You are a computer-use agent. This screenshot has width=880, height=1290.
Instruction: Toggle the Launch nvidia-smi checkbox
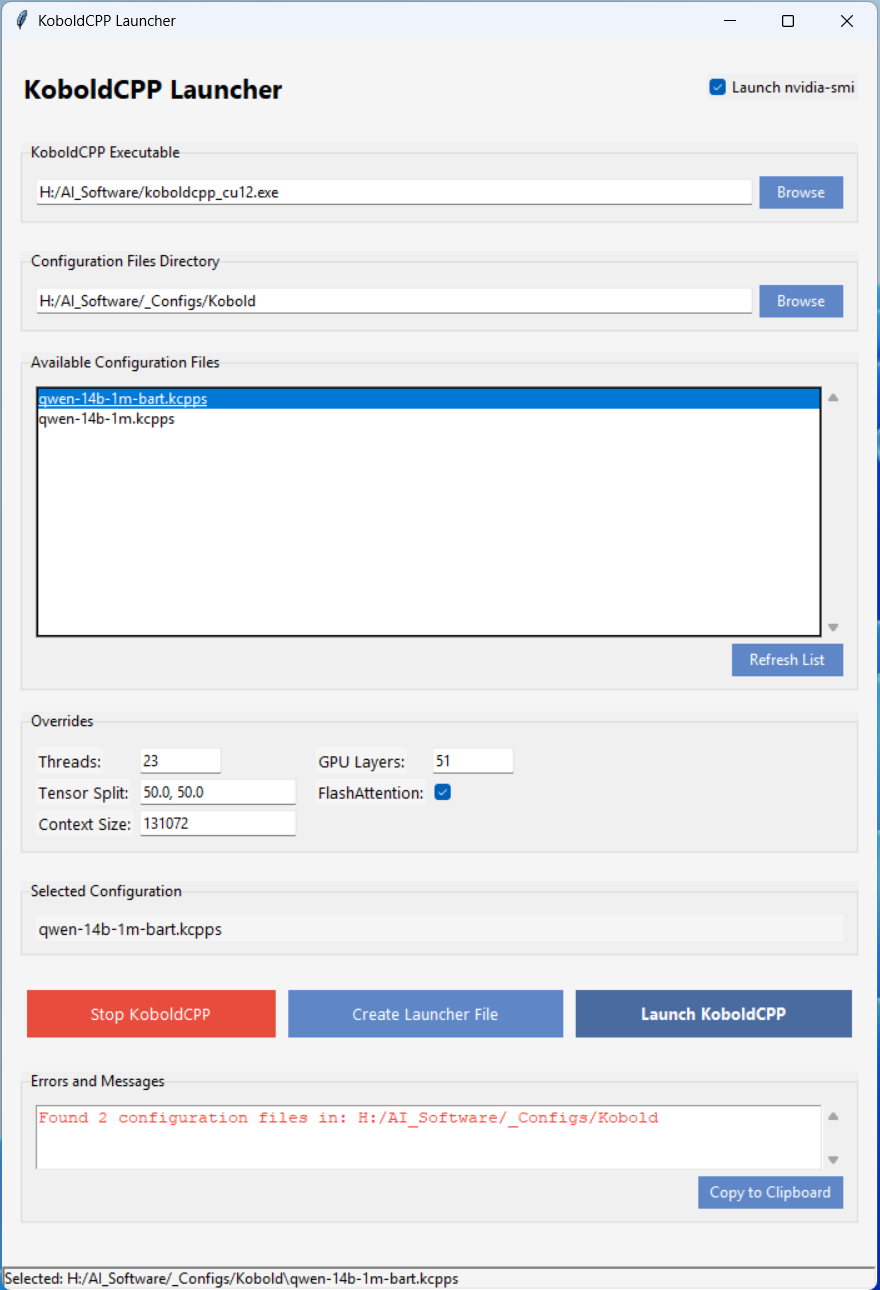pos(717,87)
